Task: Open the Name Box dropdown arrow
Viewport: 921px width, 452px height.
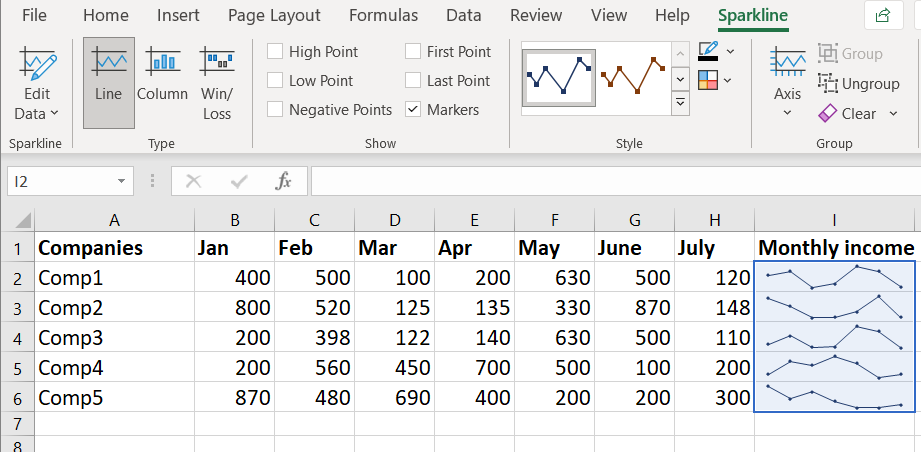Action: tap(121, 181)
